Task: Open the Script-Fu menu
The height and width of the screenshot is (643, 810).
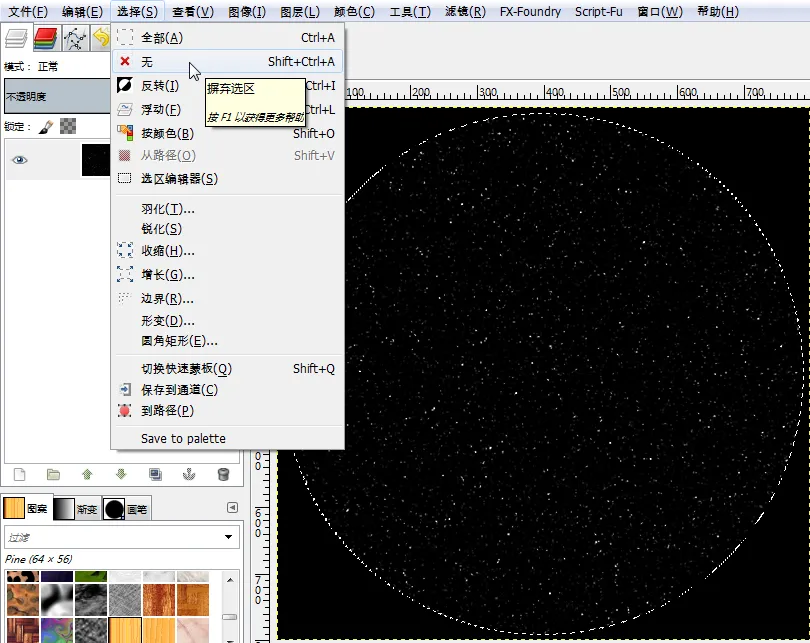Action: [599, 11]
